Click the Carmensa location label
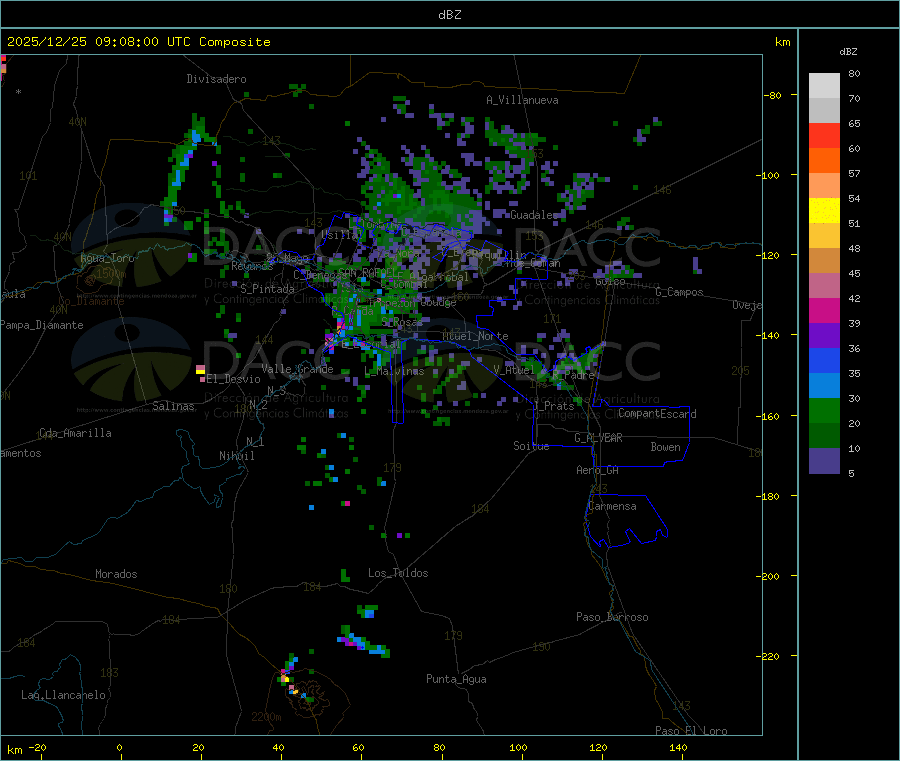The image size is (900, 761). click(612, 506)
